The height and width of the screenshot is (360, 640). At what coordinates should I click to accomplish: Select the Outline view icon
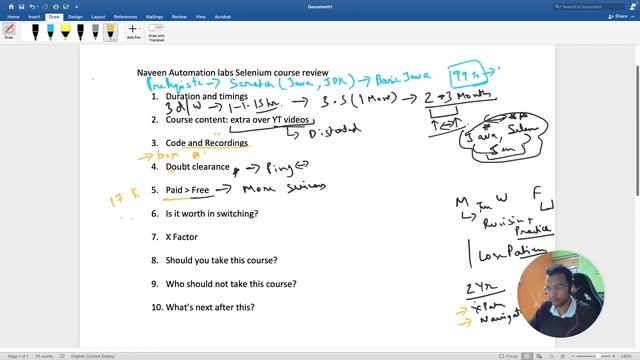click(x=551, y=356)
